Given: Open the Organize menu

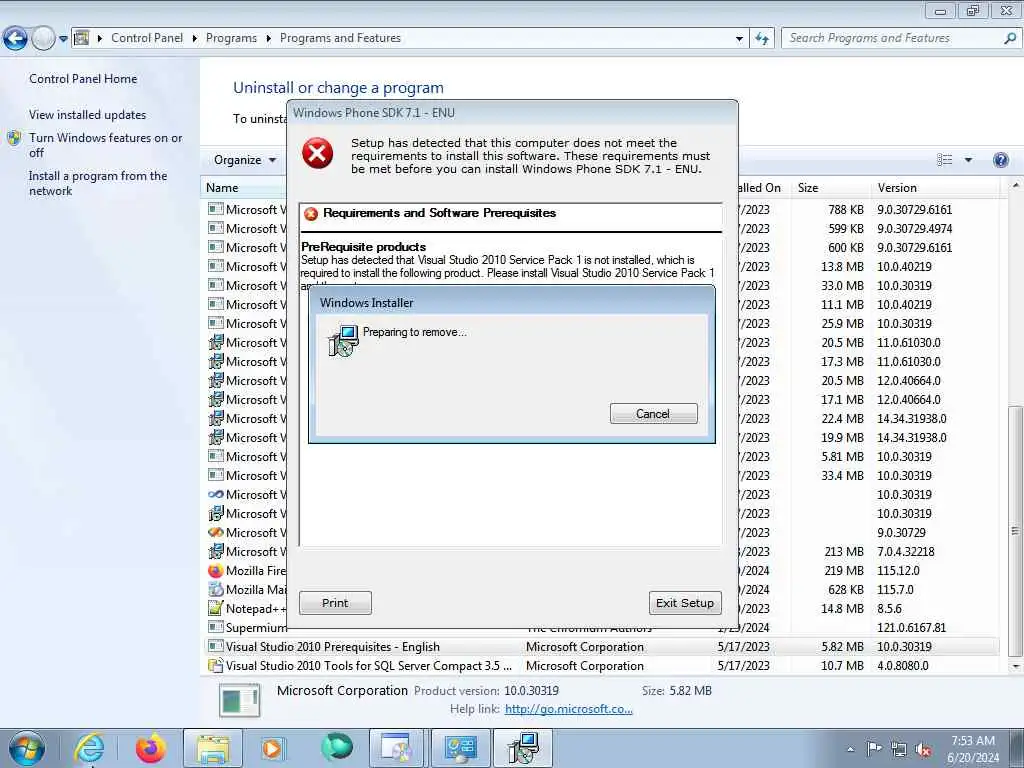Looking at the screenshot, I should tap(244, 160).
